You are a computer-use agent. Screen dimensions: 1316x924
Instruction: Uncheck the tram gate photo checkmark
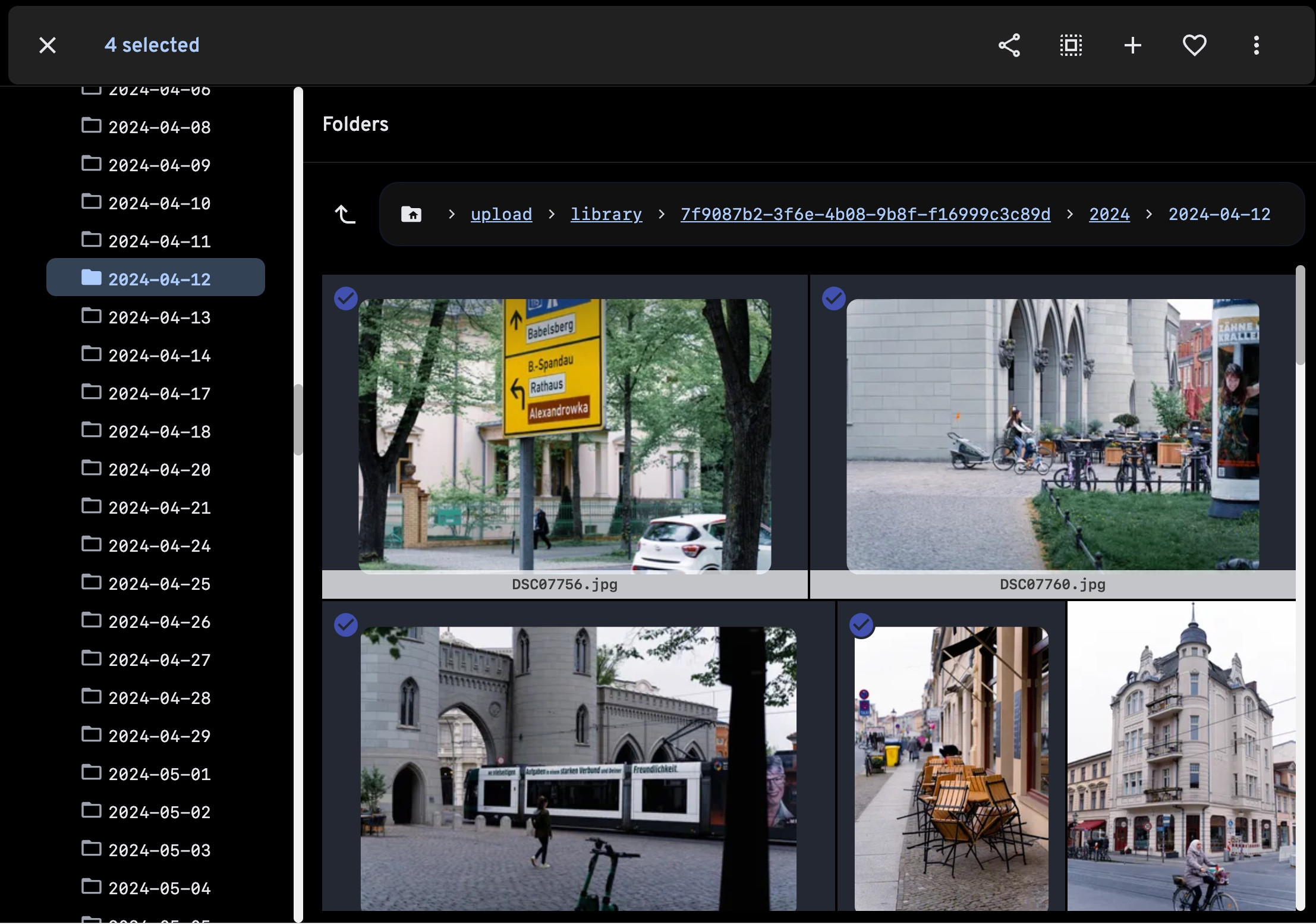(346, 625)
